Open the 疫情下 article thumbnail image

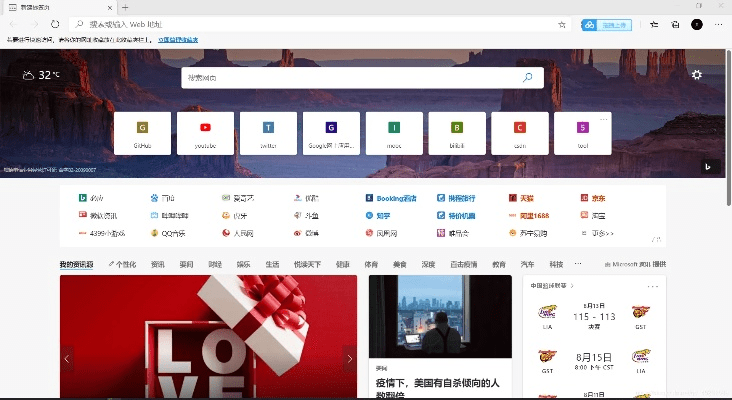(440, 316)
